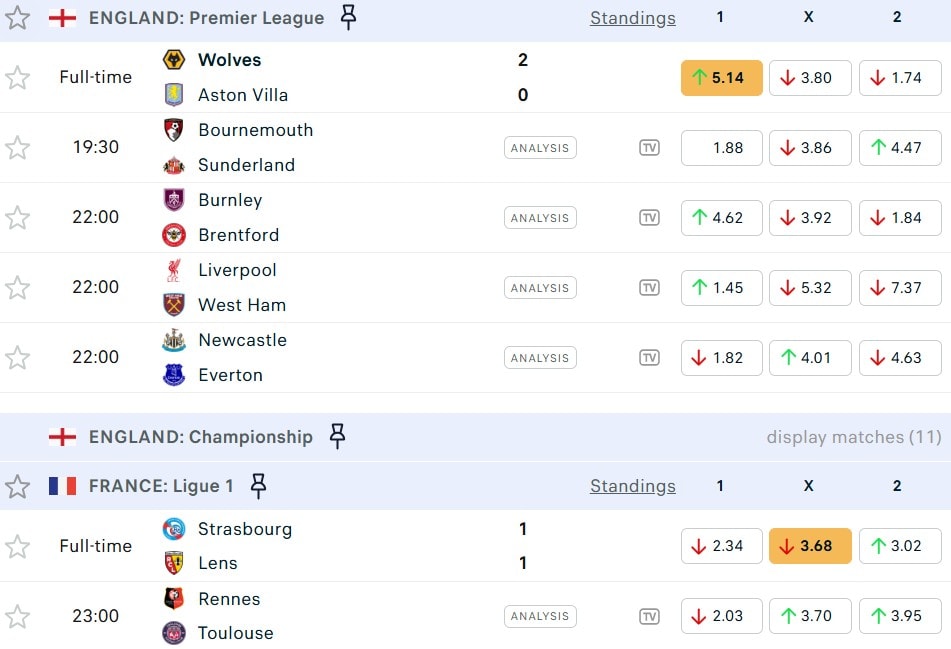The image size is (951, 649).
Task: Open Analysis for Burnley vs Brentford
Action: pos(540,218)
